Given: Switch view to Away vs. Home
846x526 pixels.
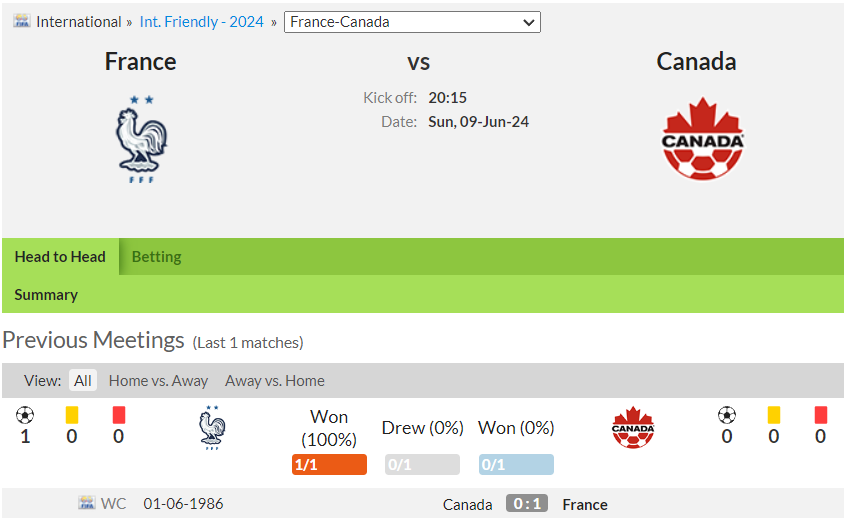Looking at the screenshot, I should [275, 380].
